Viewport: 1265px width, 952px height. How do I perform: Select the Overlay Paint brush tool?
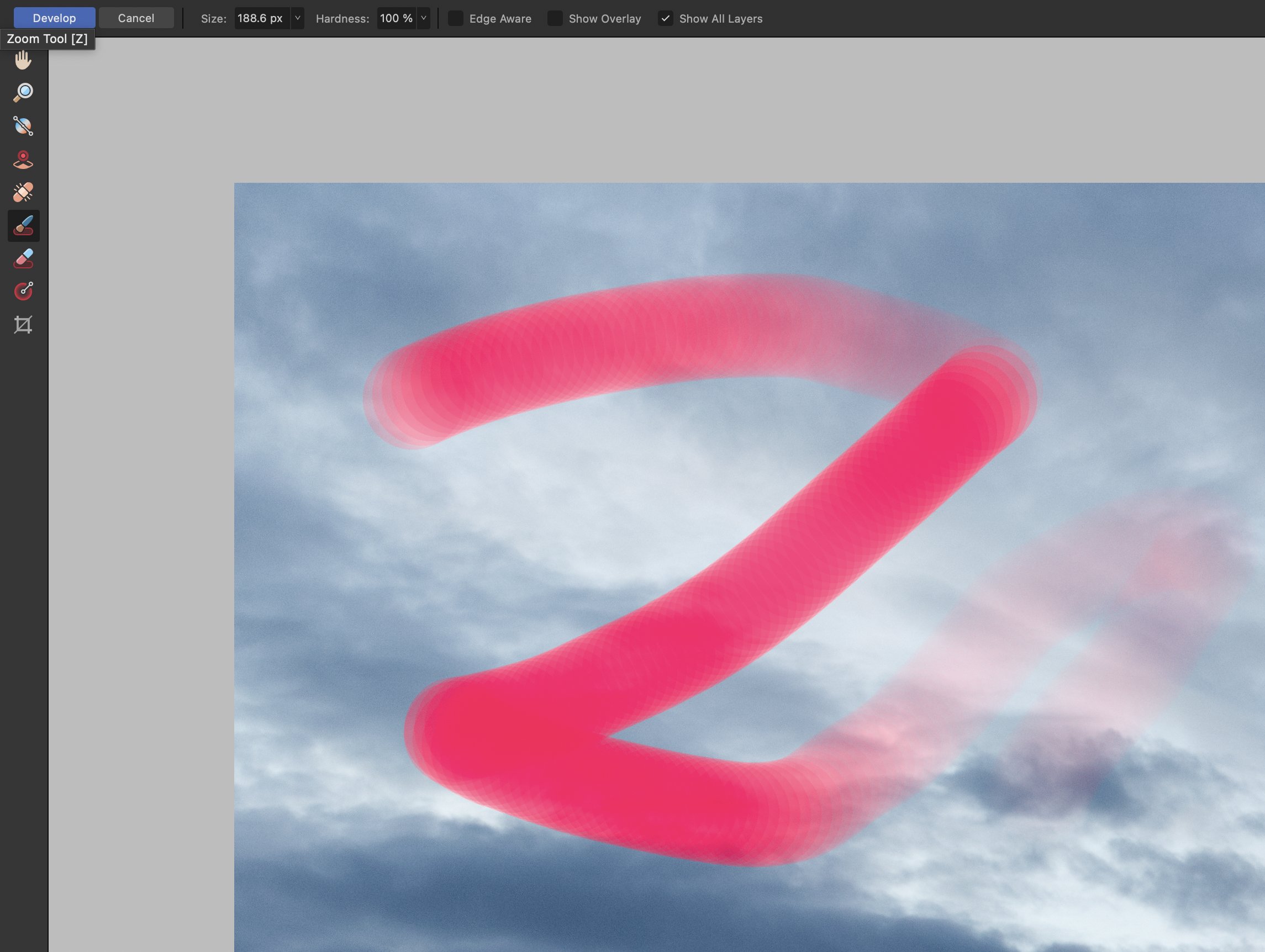coord(23,225)
